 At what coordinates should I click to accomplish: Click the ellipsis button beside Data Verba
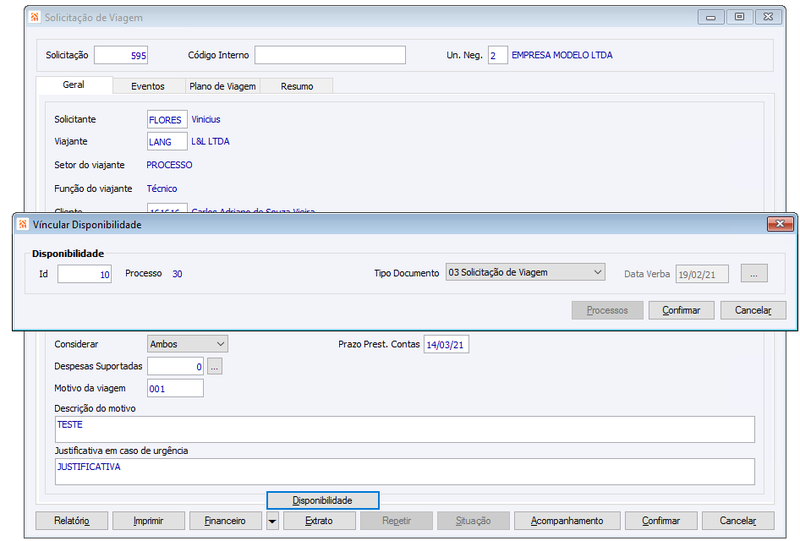[x=754, y=274]
